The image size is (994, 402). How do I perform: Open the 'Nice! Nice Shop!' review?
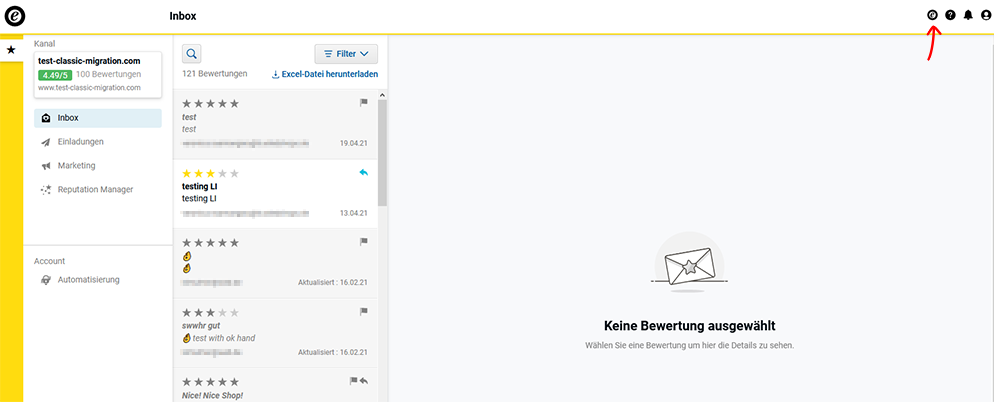tap(275, 385)
